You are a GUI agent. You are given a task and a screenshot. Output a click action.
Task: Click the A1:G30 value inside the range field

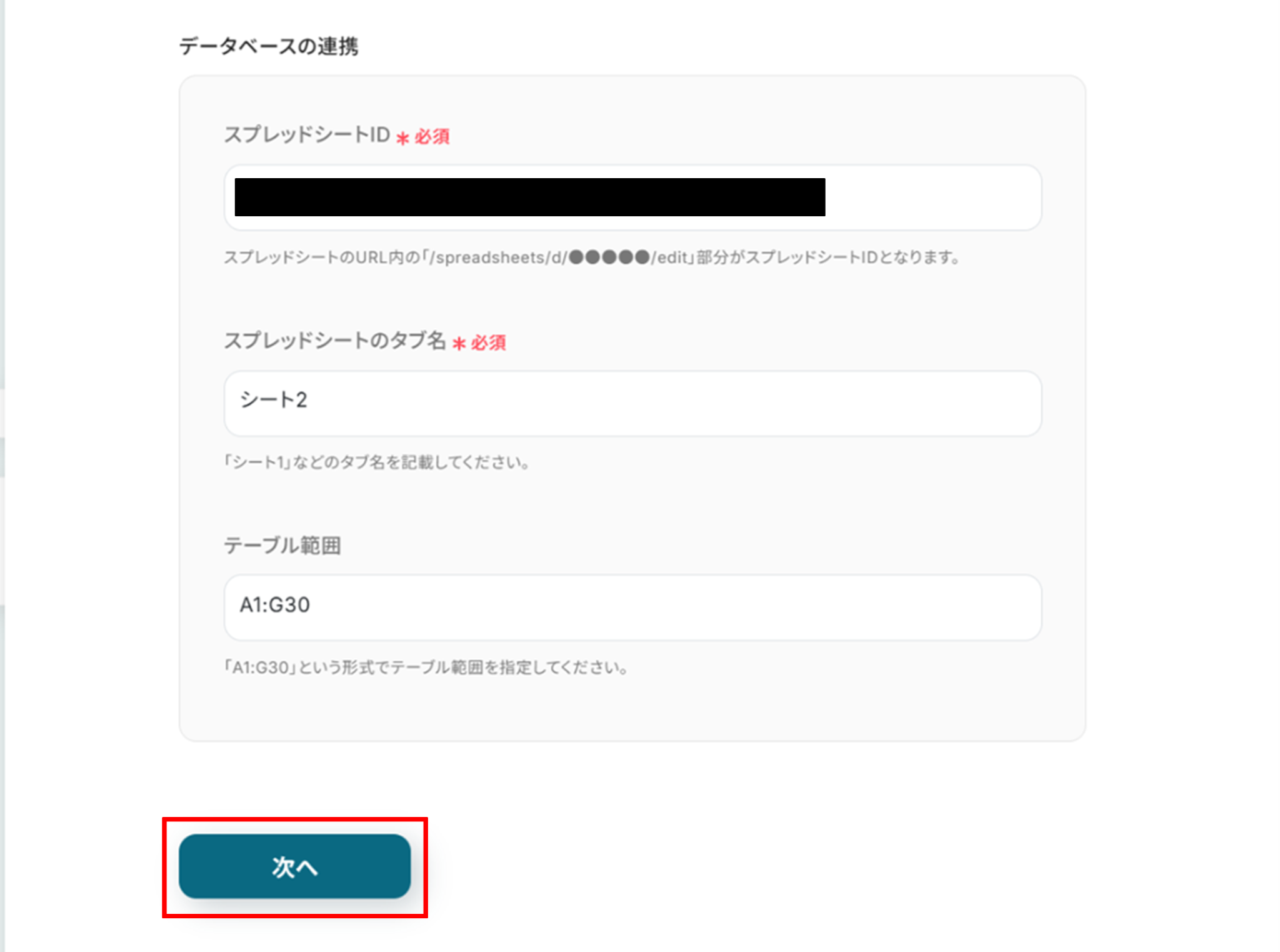[x=275, y=604]
